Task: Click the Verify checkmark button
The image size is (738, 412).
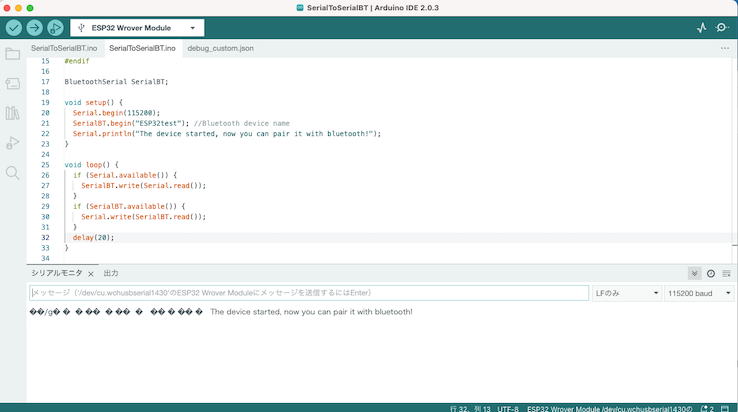Action: click(14, 28)
